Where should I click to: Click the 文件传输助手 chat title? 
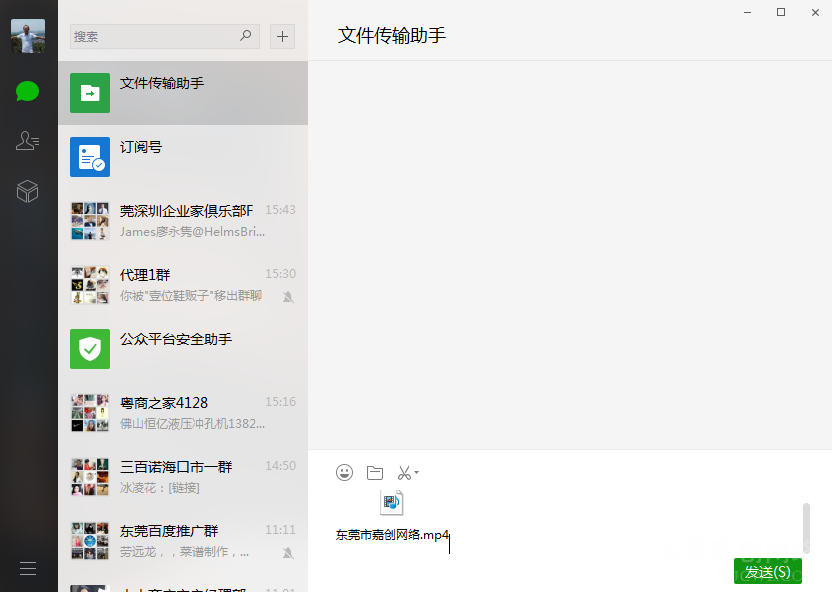click(x=392, y=36)
